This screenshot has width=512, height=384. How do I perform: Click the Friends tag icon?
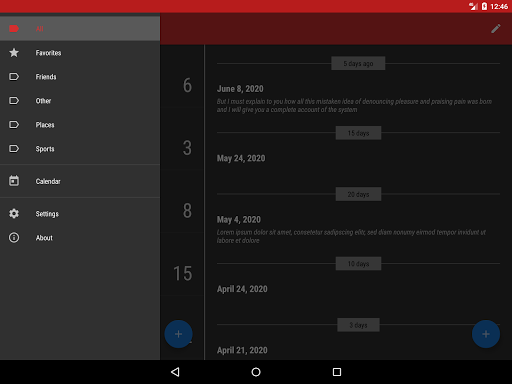click(x=14, y=77)
